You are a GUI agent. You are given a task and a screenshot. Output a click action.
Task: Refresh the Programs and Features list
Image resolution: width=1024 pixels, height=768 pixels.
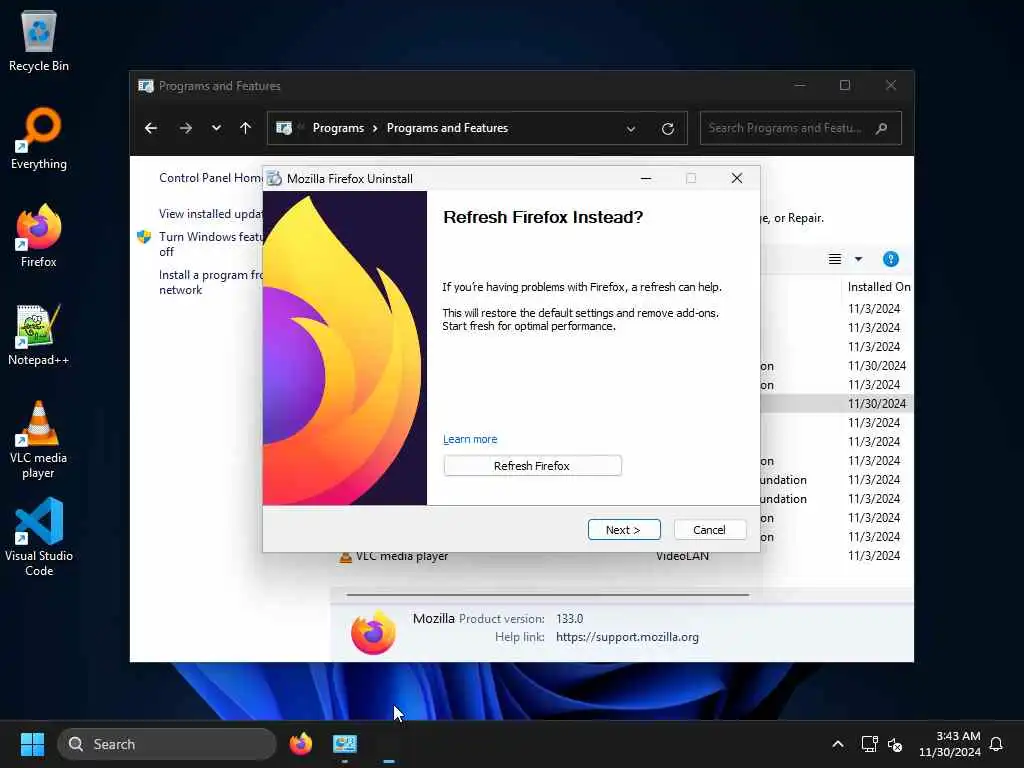click(667, 129)
